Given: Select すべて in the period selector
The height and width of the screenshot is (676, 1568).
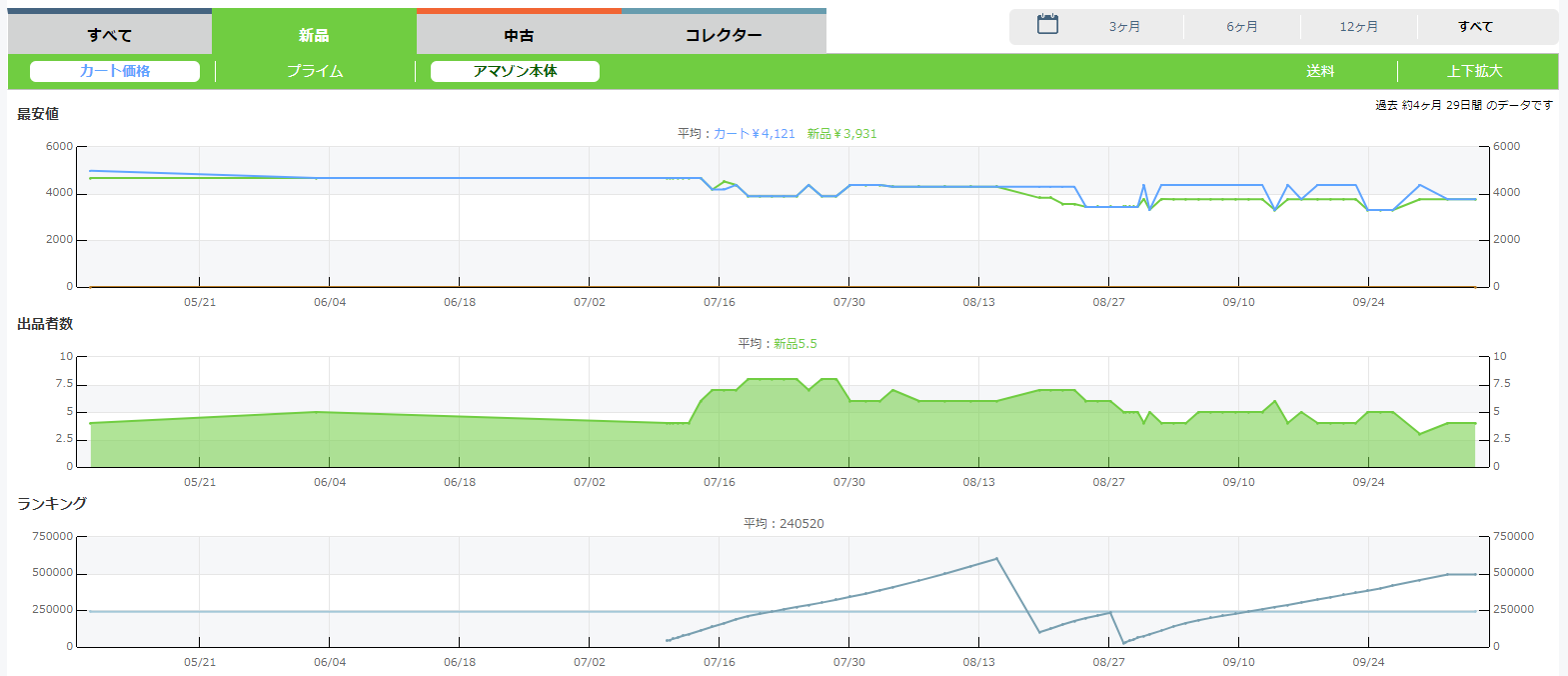Looking at the screenshot, I should click(x=1475, y=27).
